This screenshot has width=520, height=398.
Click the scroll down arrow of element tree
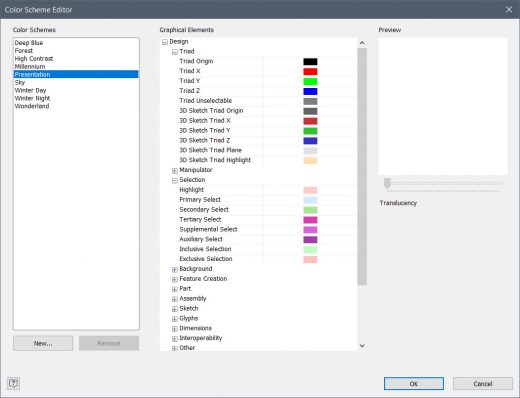pos(362,346)
